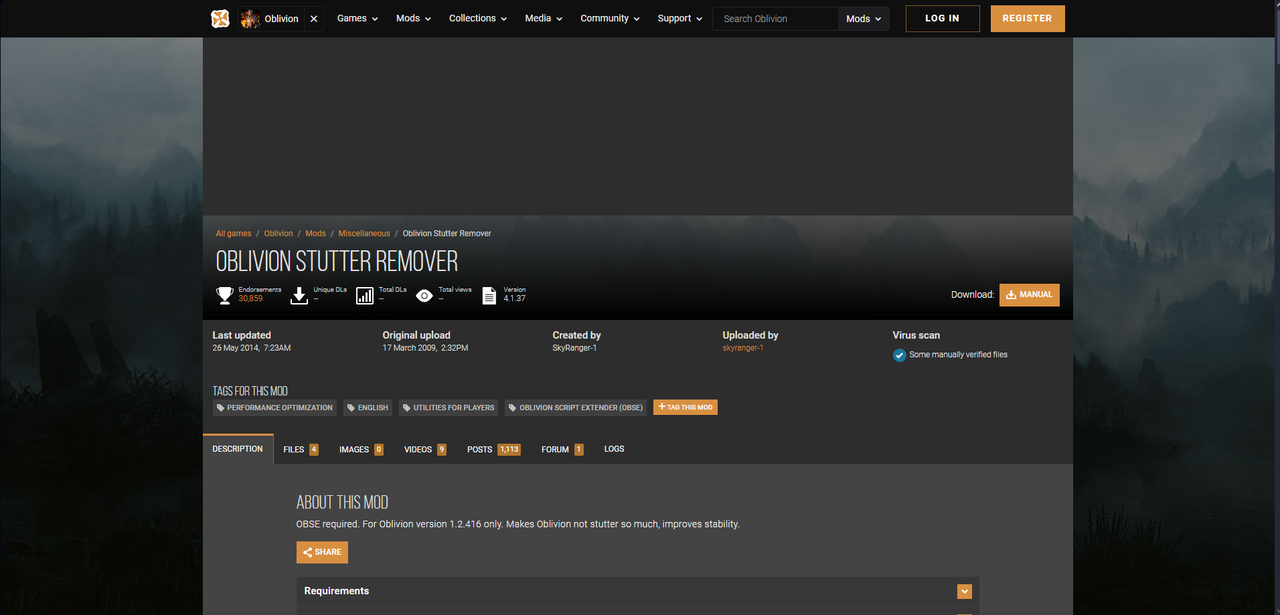The image size is (1280, 615).
Task: Switch to the FILES tab
Action: [x=301, y=450]
